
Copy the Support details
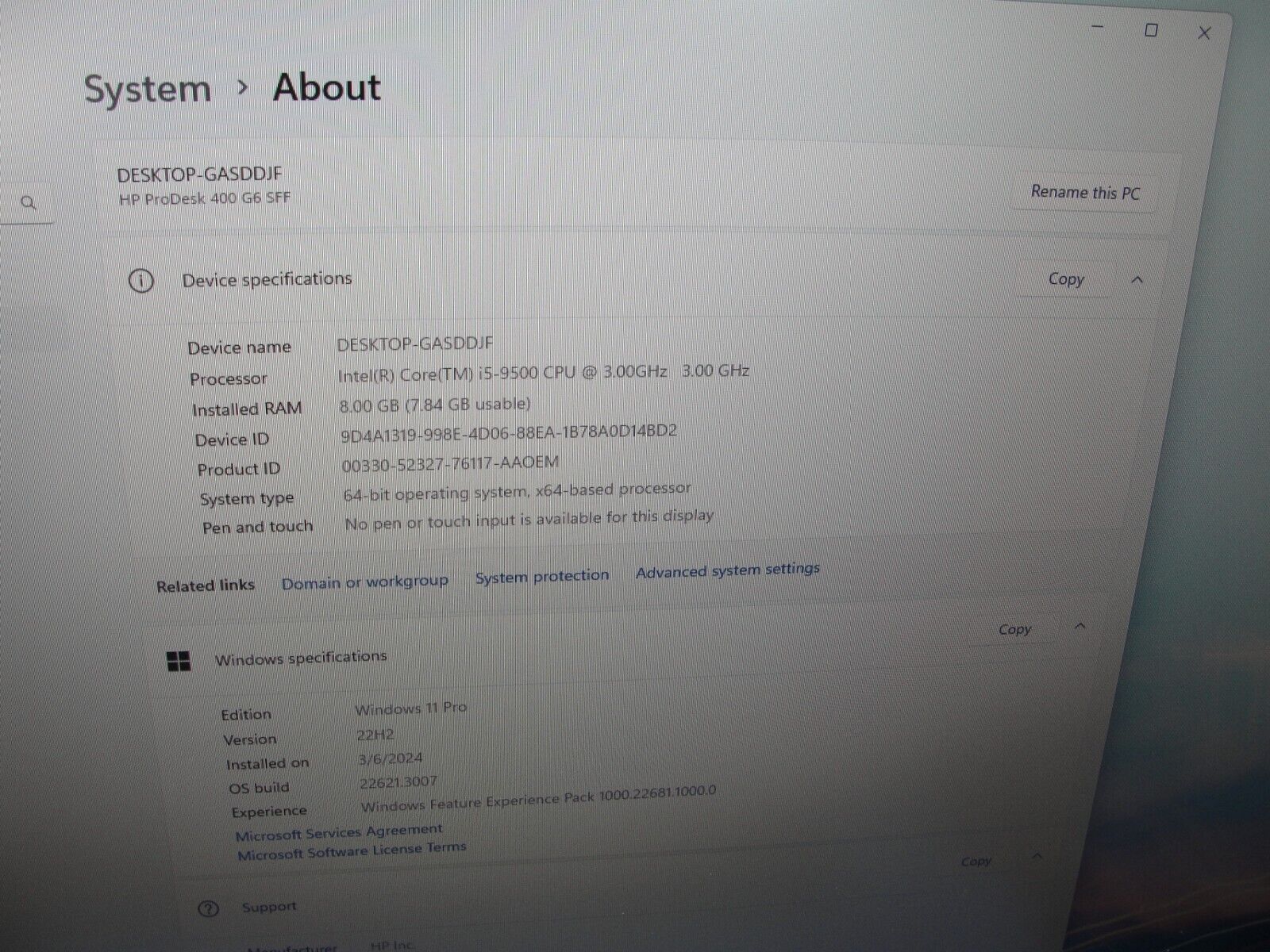[976, 862]
